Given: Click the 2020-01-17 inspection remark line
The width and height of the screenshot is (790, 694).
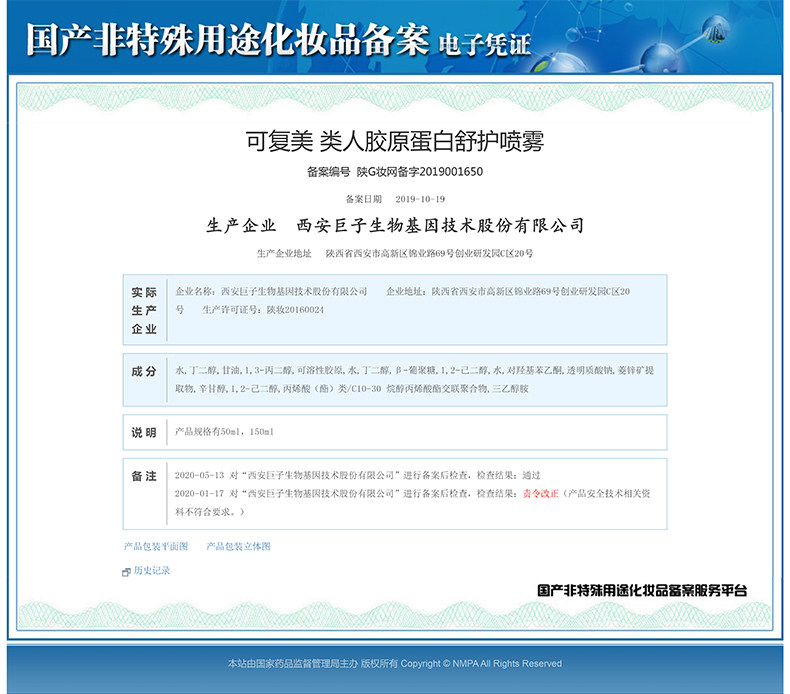Looking at the screenshot, I should pyautogui.click(x=413, y=502).
